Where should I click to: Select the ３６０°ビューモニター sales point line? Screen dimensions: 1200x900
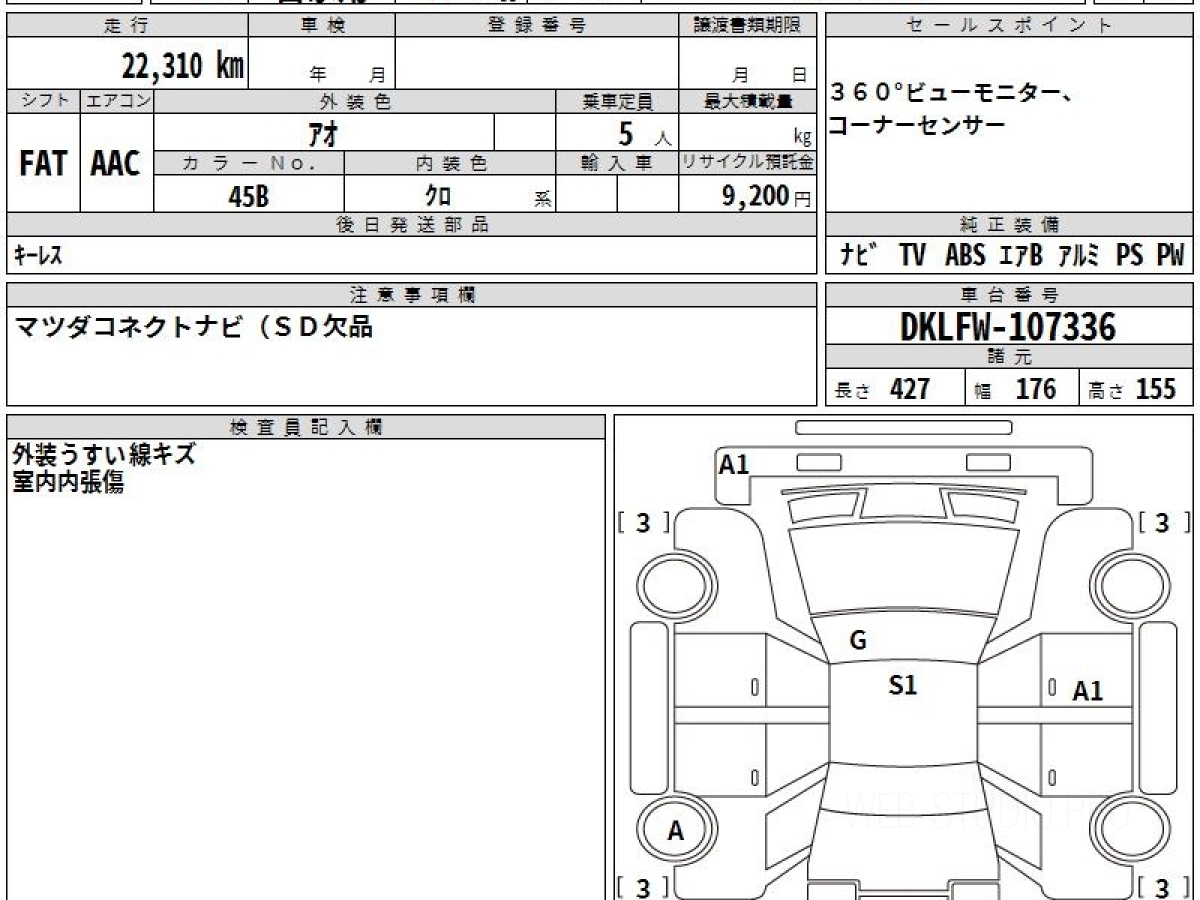tap(952, 95)
